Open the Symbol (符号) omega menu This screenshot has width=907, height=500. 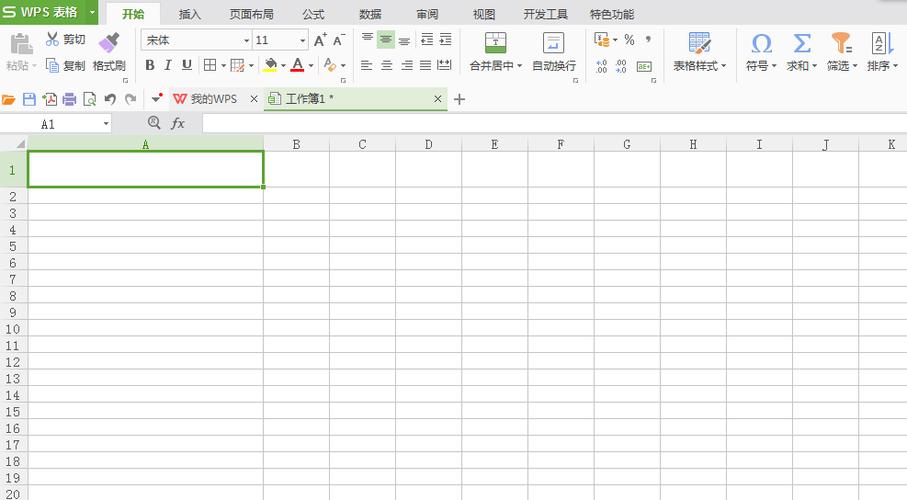[761, 52]
